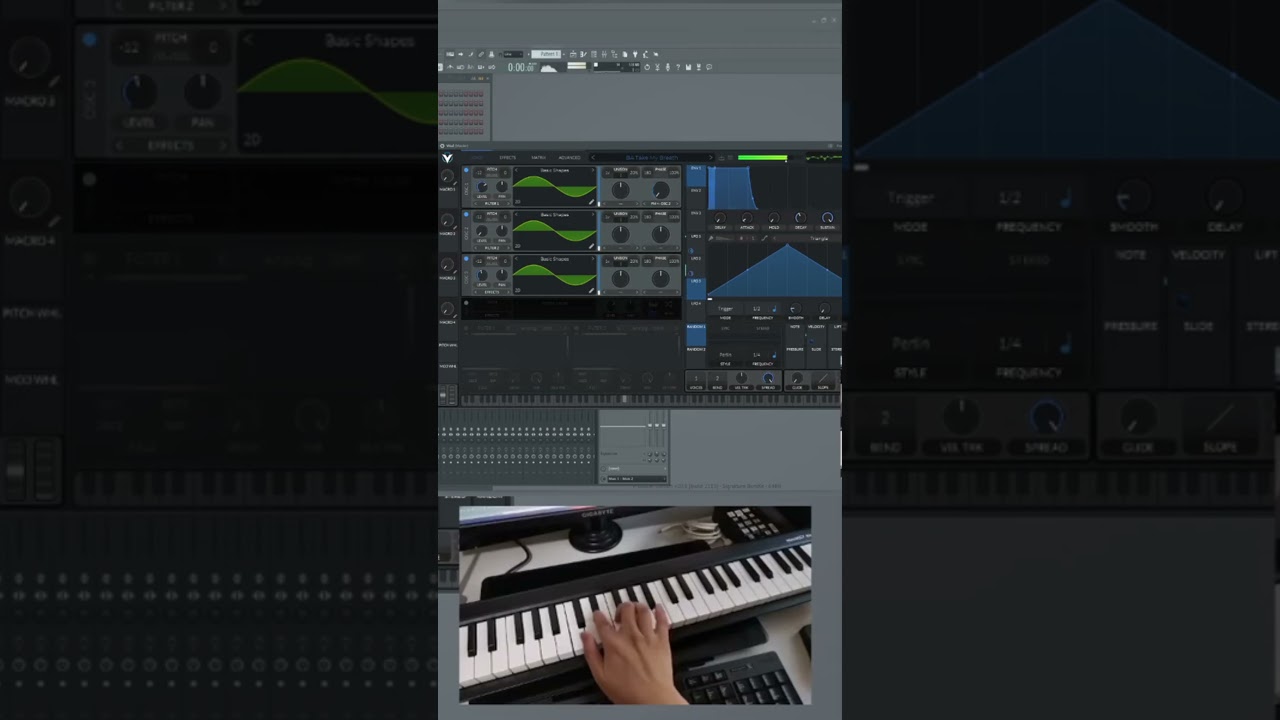Screen dimensions: 1280x720
Task: Go to previous preset with left arrow
Action: [x=593, y=158]
